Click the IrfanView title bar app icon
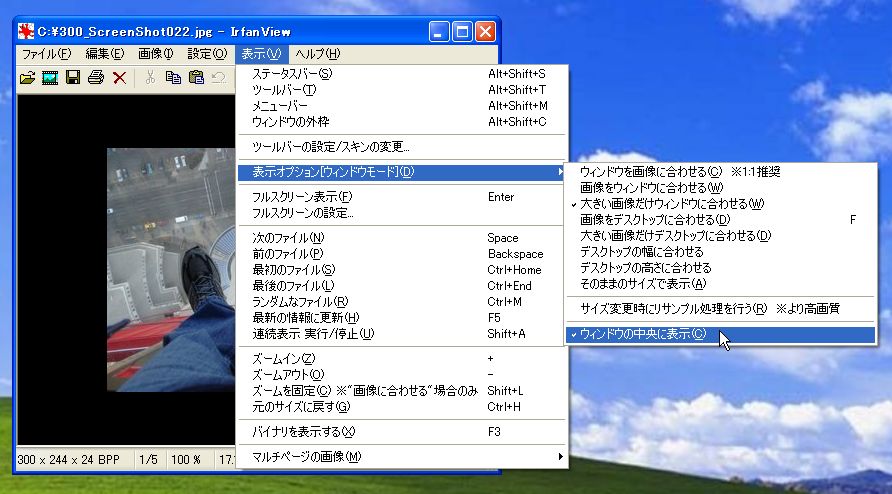Image resolution: width=892 pixels, height=494 pixels. 26,31
